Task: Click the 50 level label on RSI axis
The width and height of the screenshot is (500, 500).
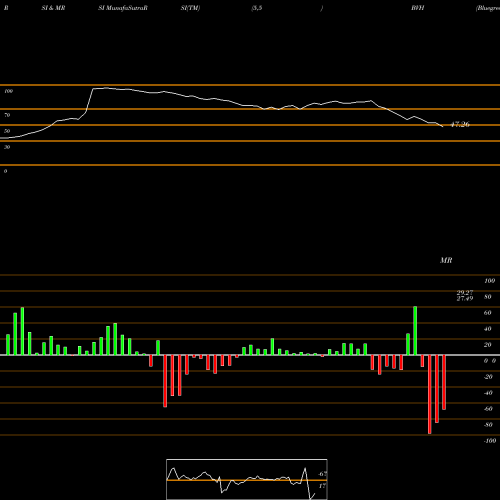Action: [7, 131]
